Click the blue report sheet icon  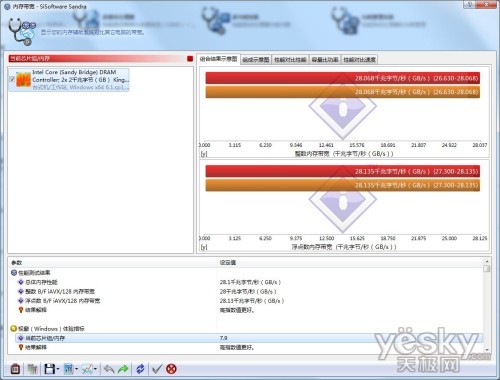pyautogui.click(x=68, y=369)
